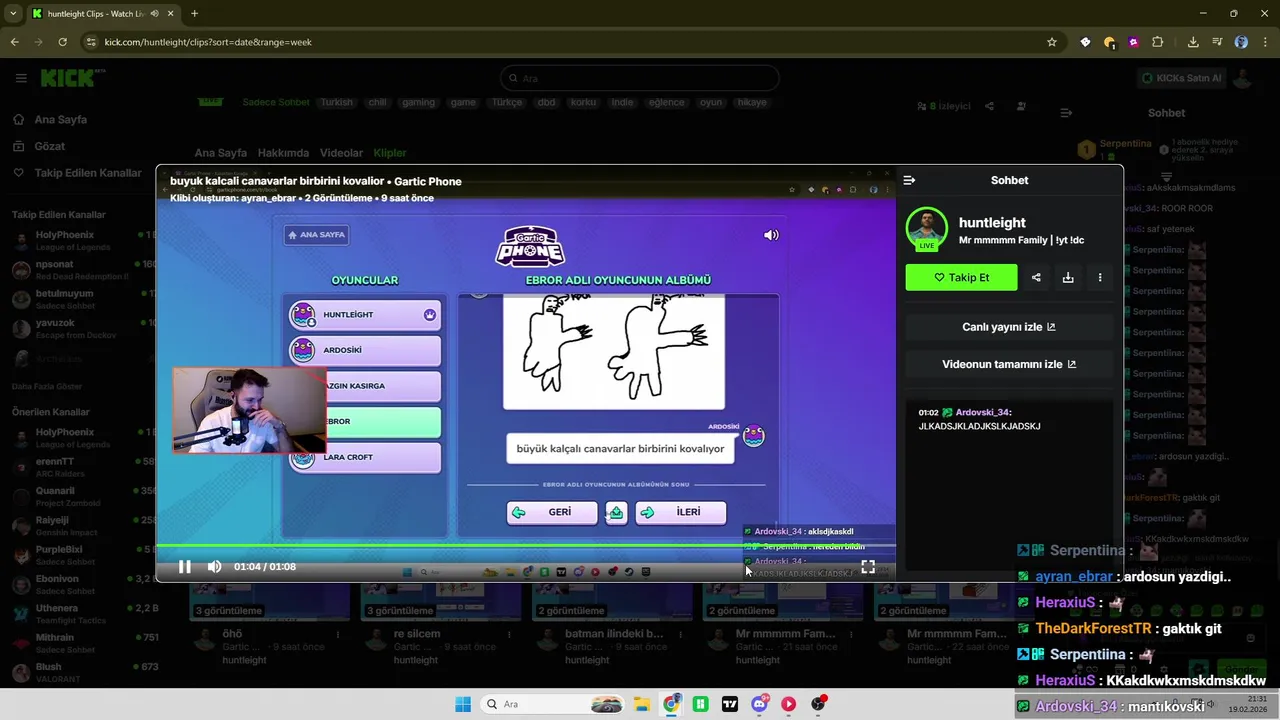Viewport: 1280px width, 720px height.
Task: Download the clip with the download icon
Action: (1068, 277)
